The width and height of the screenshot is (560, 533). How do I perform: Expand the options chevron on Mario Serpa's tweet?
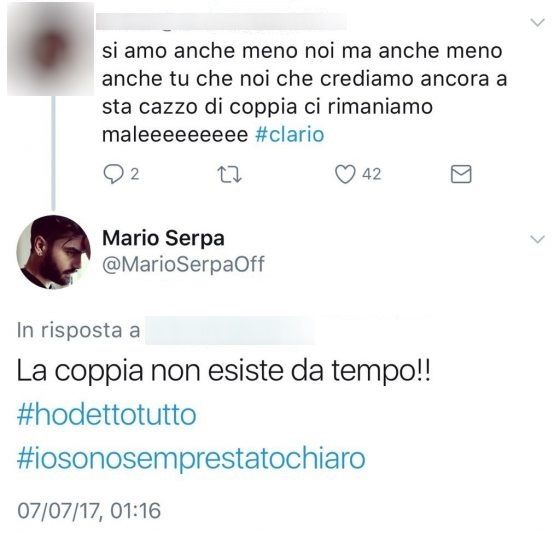pyautogui.click(x=538, y=239)
